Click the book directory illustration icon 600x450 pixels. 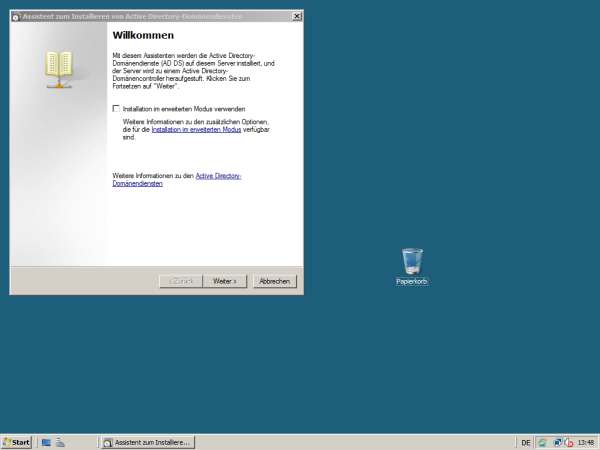pos(59,69)
